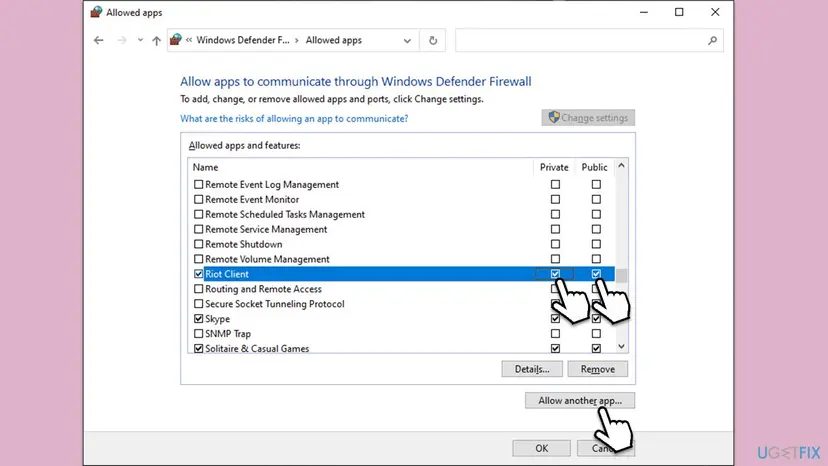Toggle Public for Solitaire & Casual Games
The width and height of the screenshot is (828, 466).
[x=596, y=349]
